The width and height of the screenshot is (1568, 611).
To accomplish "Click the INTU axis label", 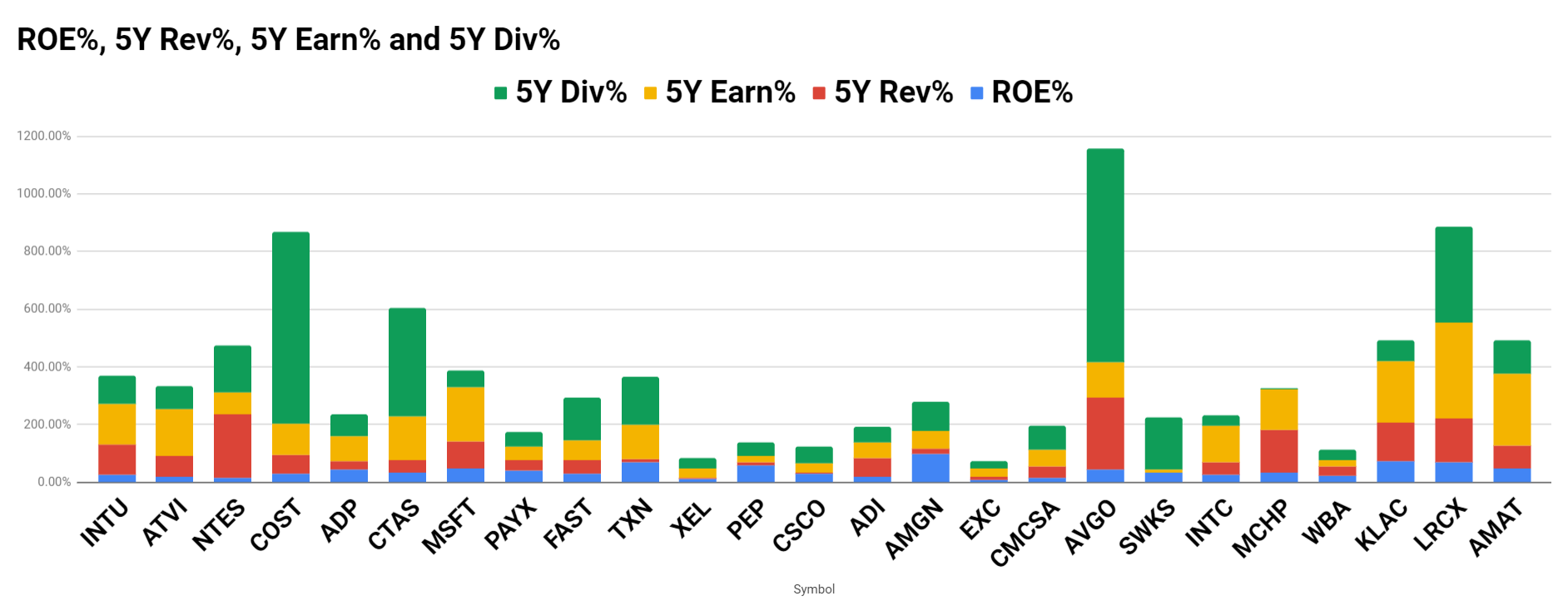I will [105, 523].
